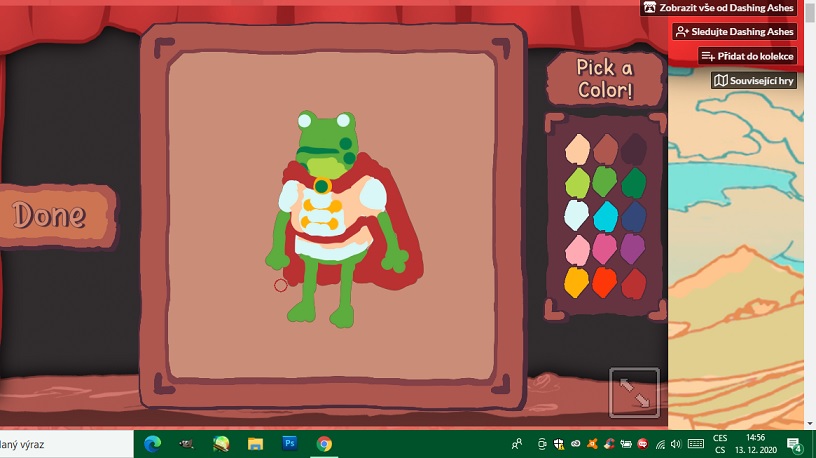Pick the brown color swatch
The width and height of the screenshot is (816, 458).
(605, 149)
